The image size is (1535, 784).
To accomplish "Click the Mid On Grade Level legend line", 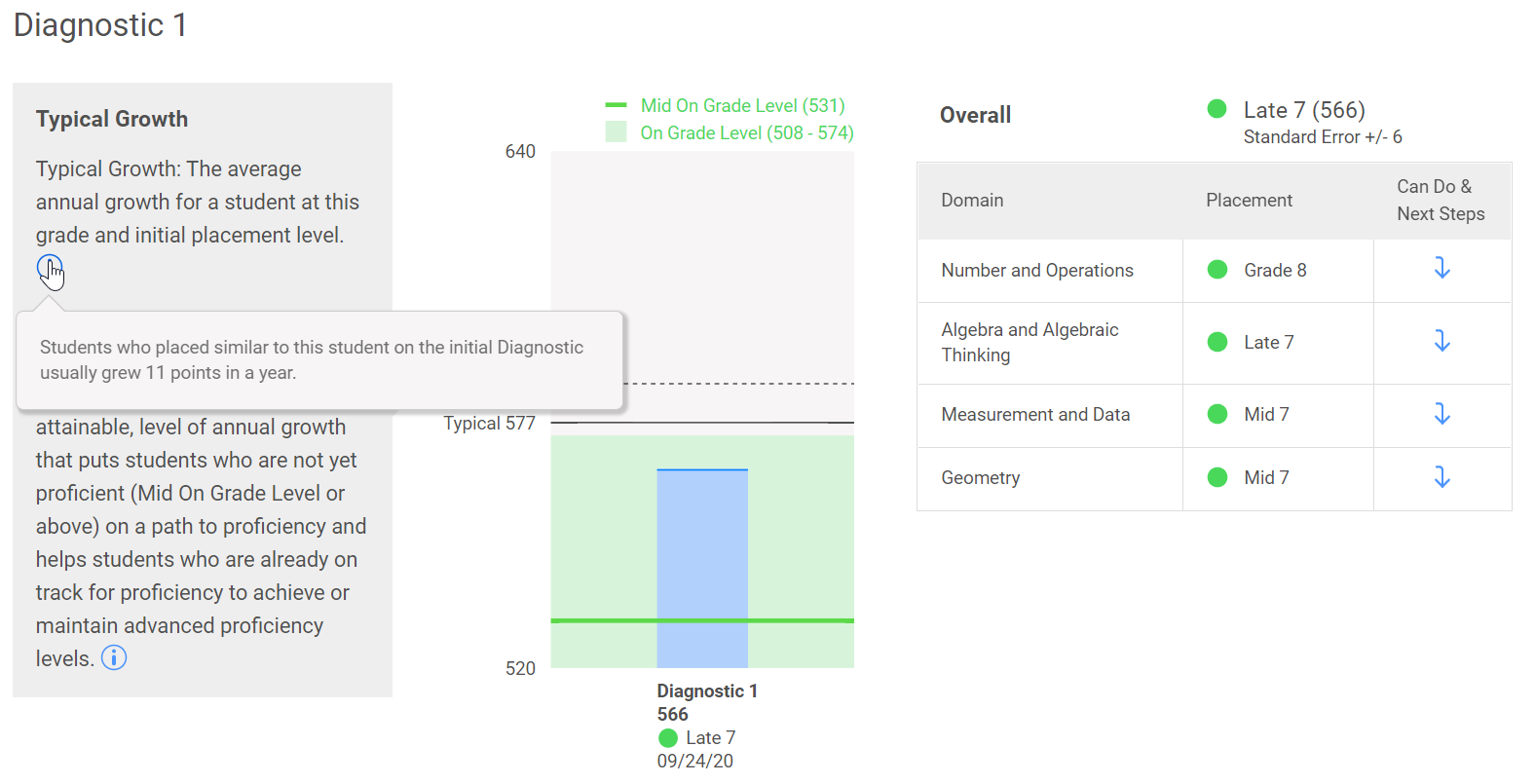I will (x=616, y=105).
